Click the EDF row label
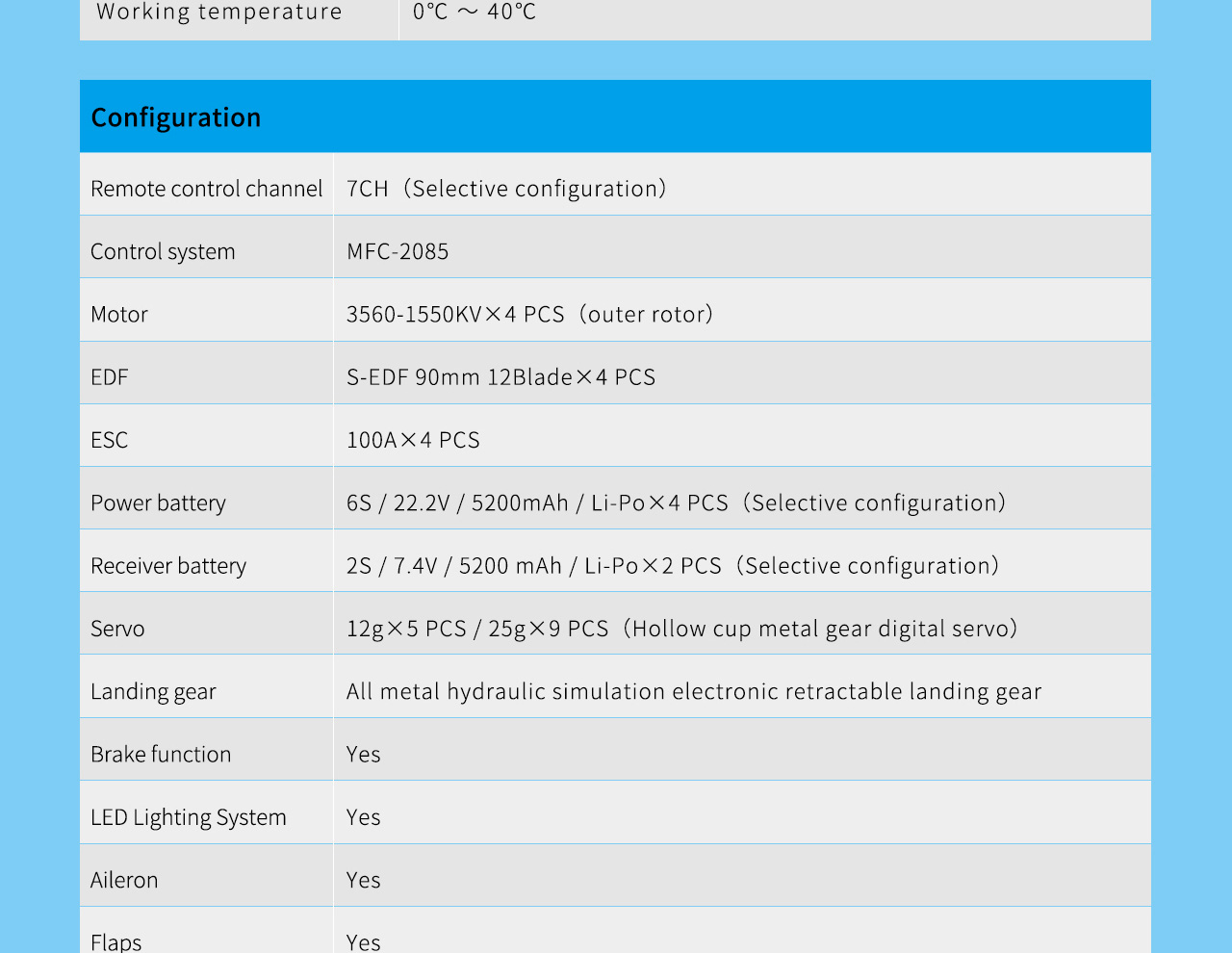 [x=110, y=377]
